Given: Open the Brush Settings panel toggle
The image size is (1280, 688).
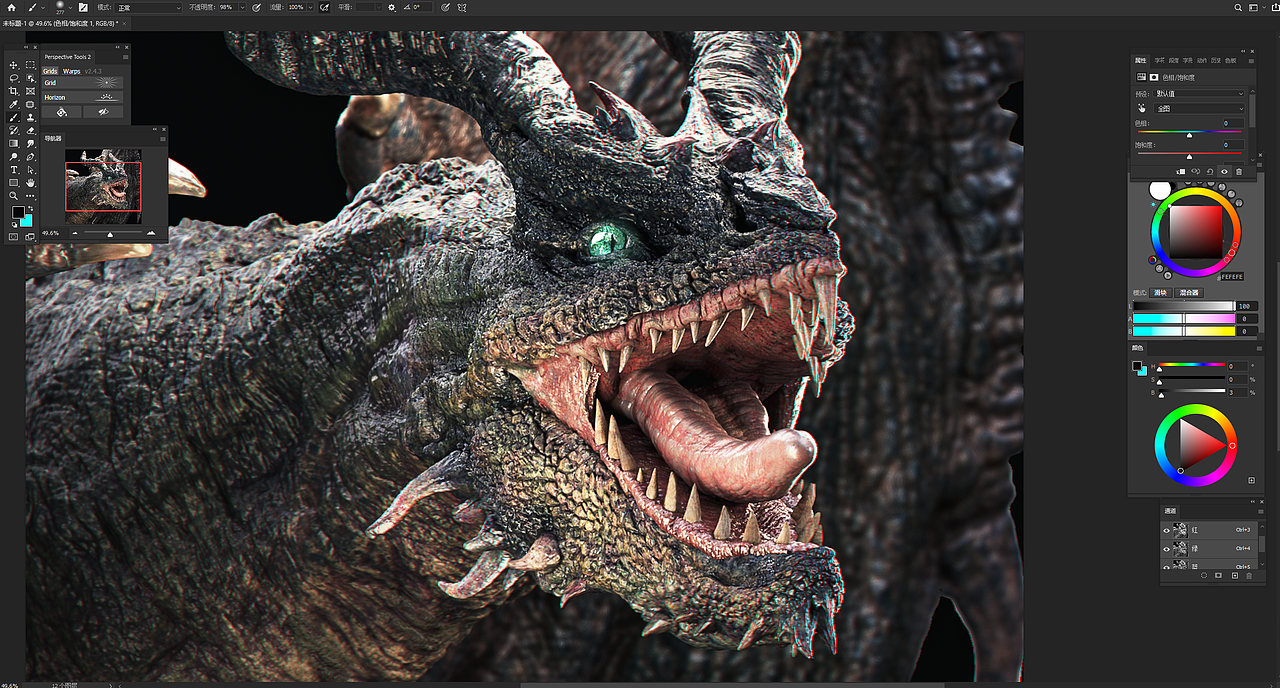Looking at the screenshot, I should point(83,7).
